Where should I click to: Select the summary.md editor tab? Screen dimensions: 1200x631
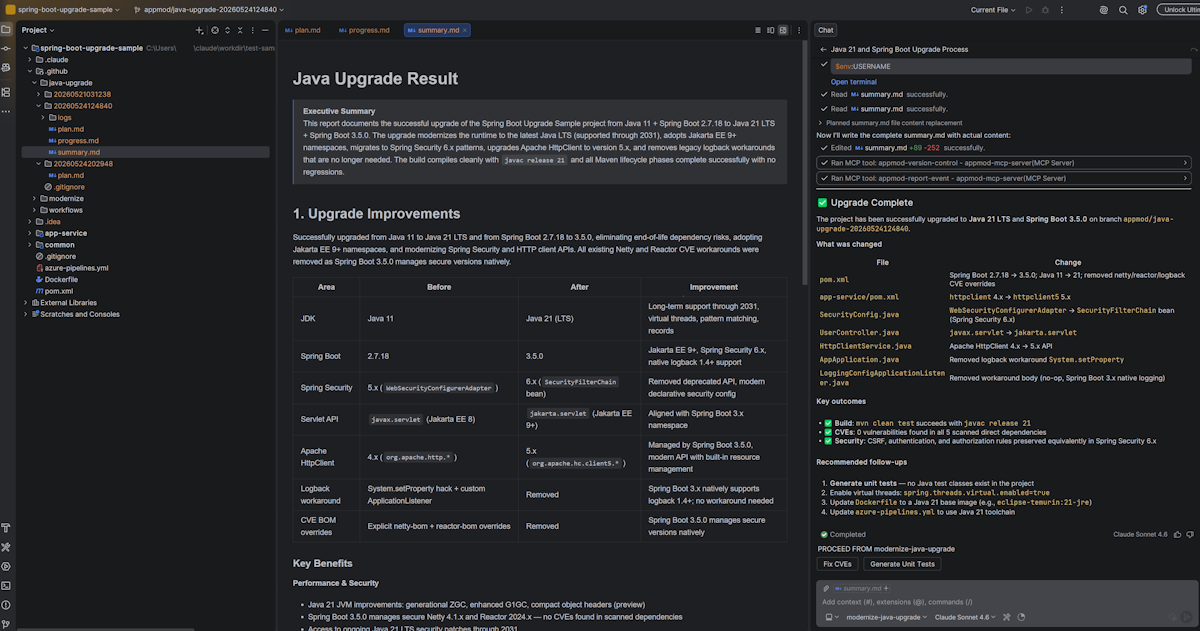tap(437, 30)
